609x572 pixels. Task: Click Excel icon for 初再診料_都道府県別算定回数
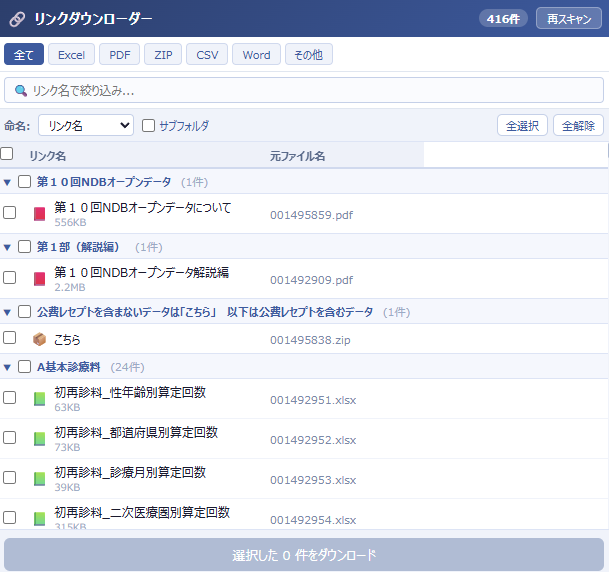click(40, 439)
